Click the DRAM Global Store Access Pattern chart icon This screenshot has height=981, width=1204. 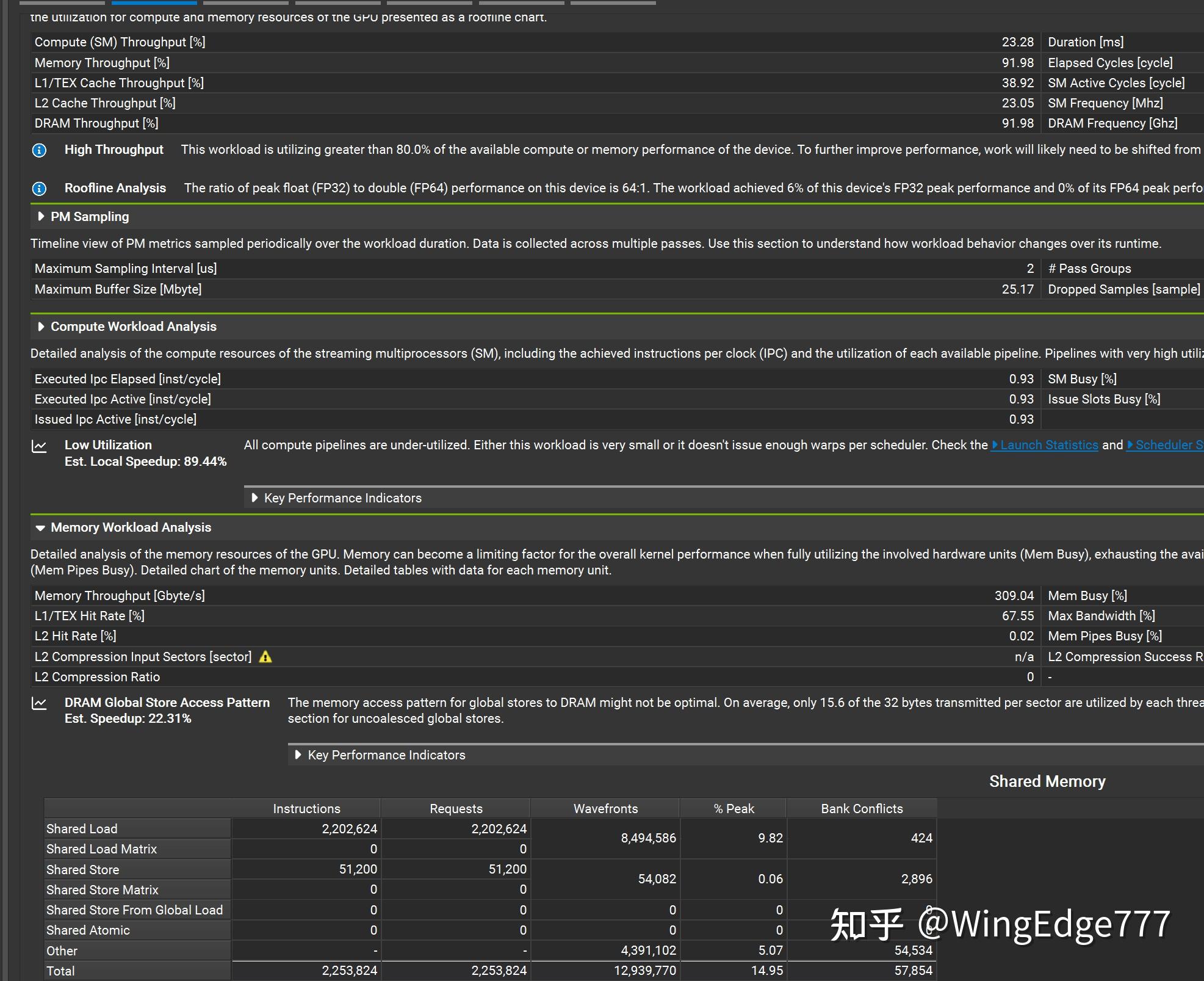click(39, 704)
